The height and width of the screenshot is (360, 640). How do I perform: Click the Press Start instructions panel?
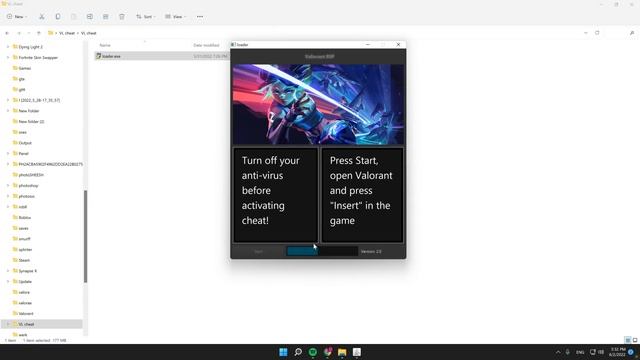click(362, 195)
